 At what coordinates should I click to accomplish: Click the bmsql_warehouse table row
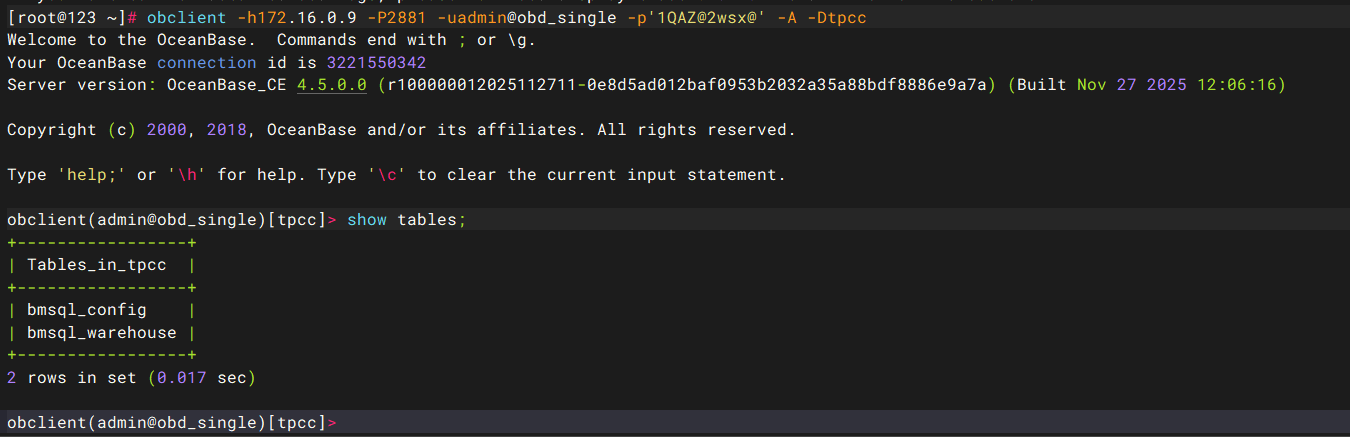click(101, 332)
